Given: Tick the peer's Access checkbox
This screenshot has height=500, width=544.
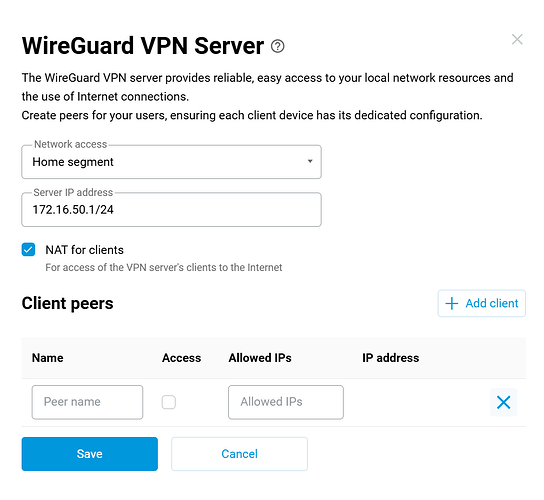Looking at the screenshot, I should click(169, 402).
